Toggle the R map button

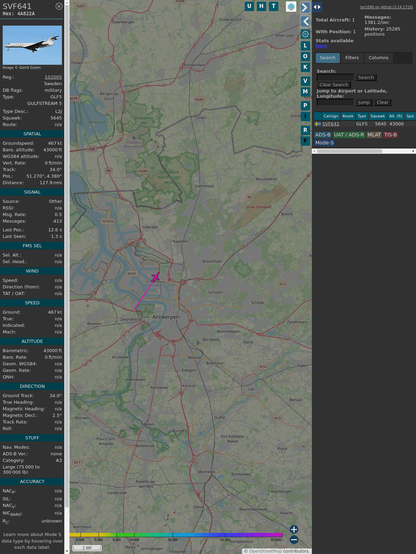click(x=305, y=130)
